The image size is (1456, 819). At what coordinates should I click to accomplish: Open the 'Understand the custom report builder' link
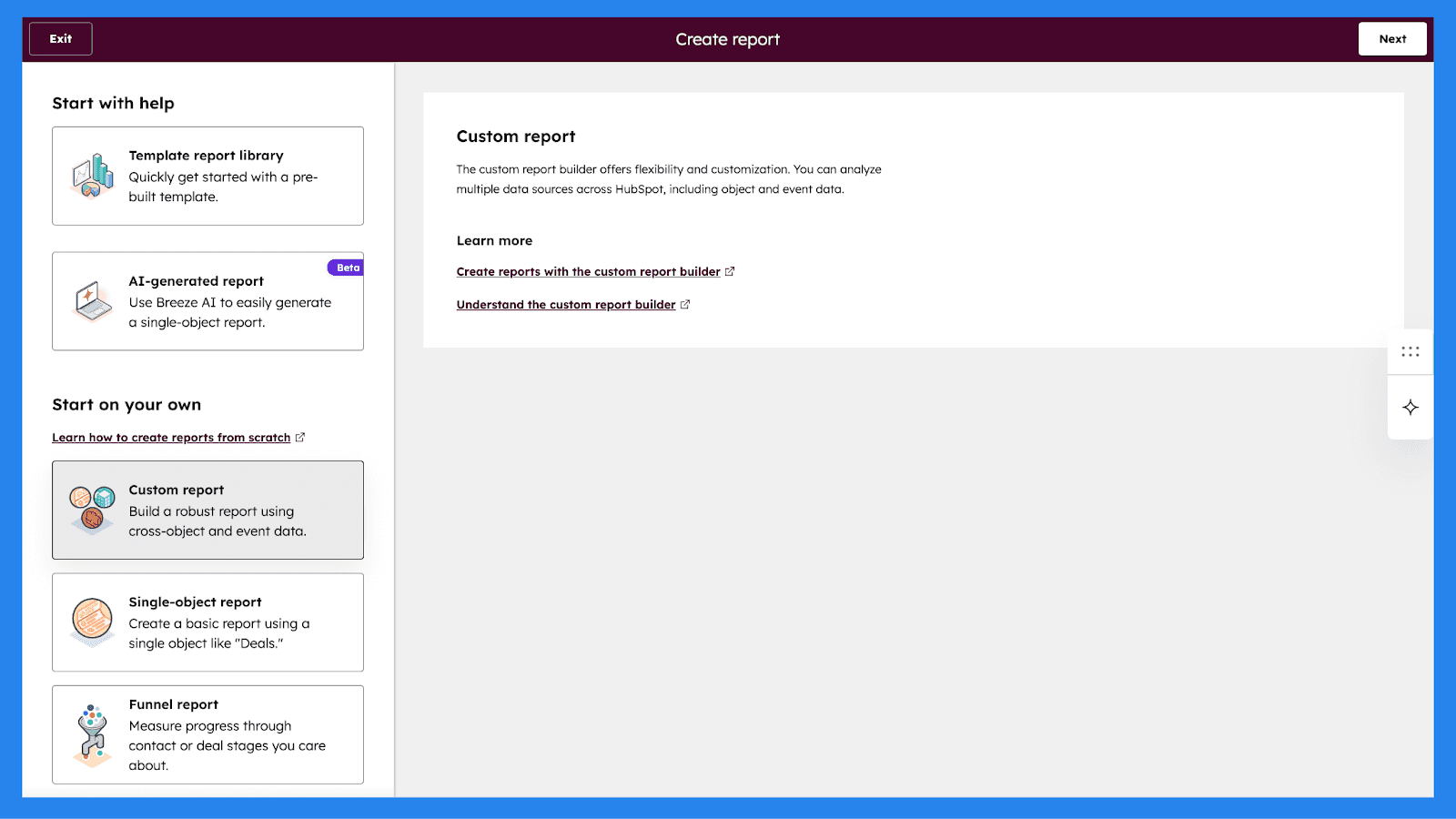tap(565, 304)
